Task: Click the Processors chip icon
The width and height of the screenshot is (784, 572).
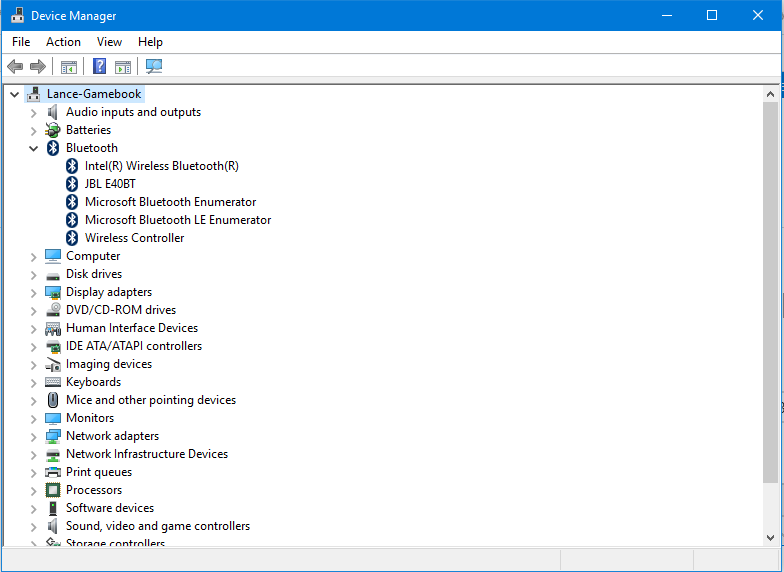Action: tap(52, 490)
